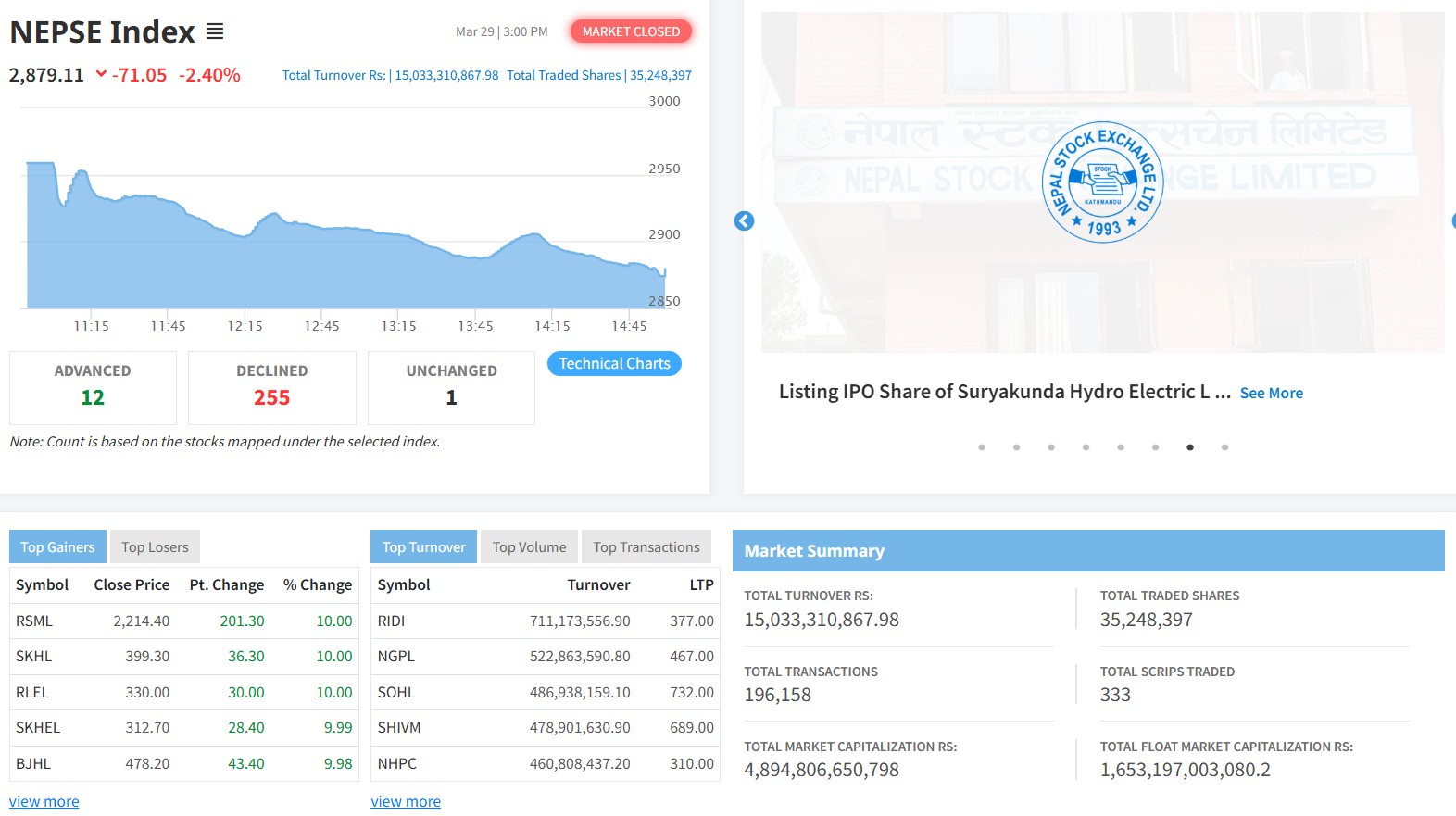Switch to the Top Volume tab

(x=529, y=547)
